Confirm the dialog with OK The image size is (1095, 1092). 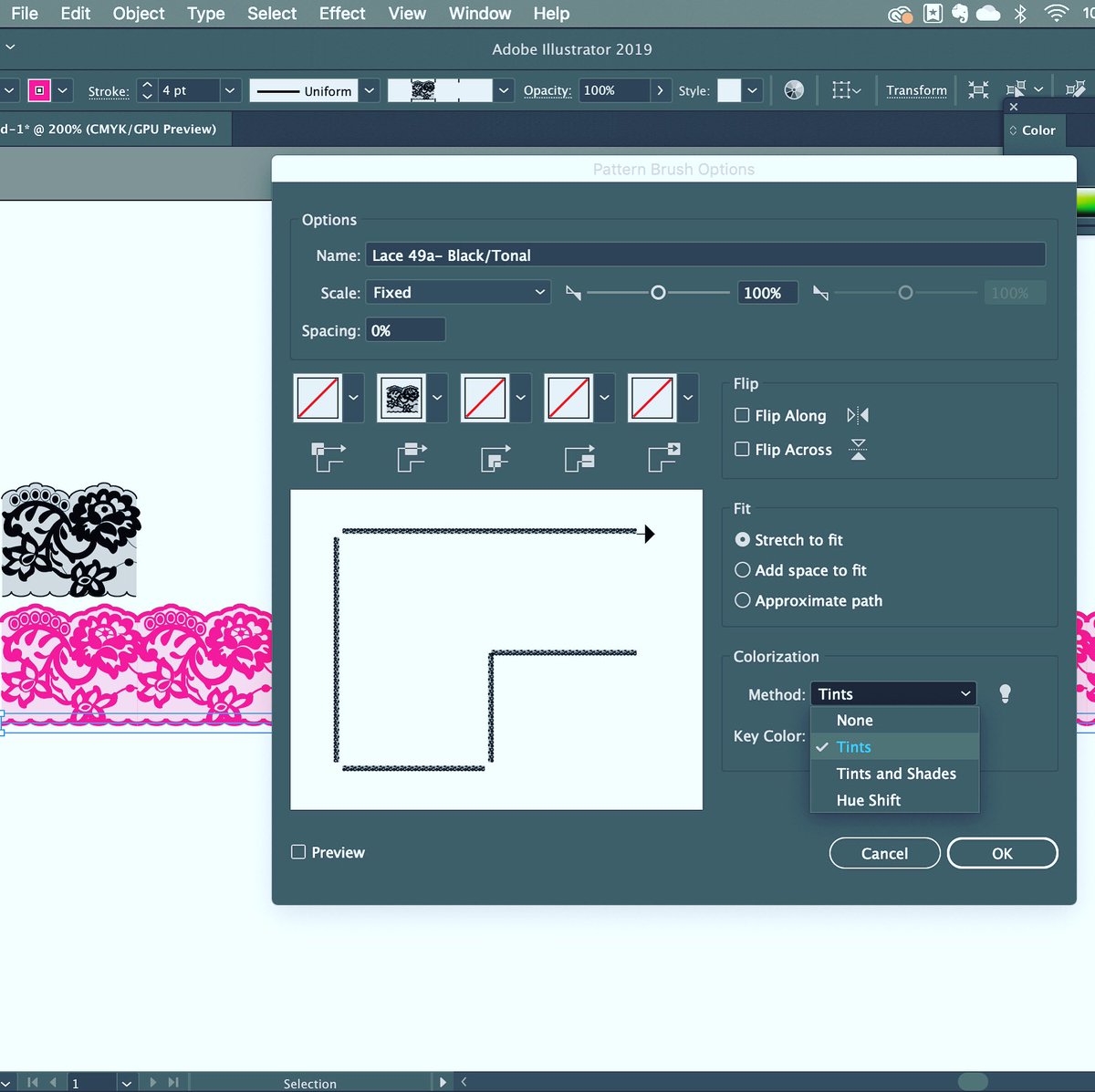1002,853
